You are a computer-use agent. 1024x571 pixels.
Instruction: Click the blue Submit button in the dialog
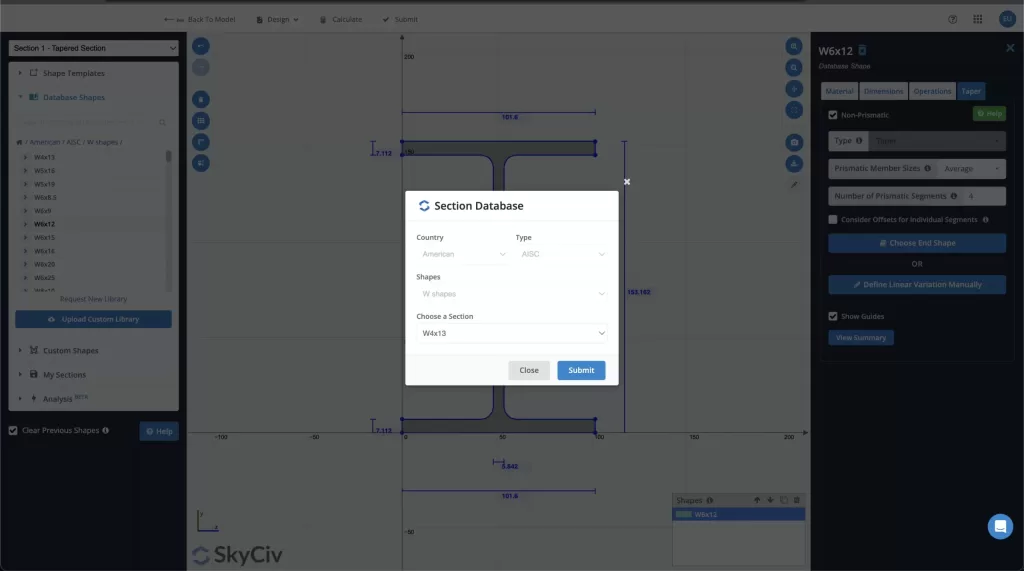[x=581, y=370]
